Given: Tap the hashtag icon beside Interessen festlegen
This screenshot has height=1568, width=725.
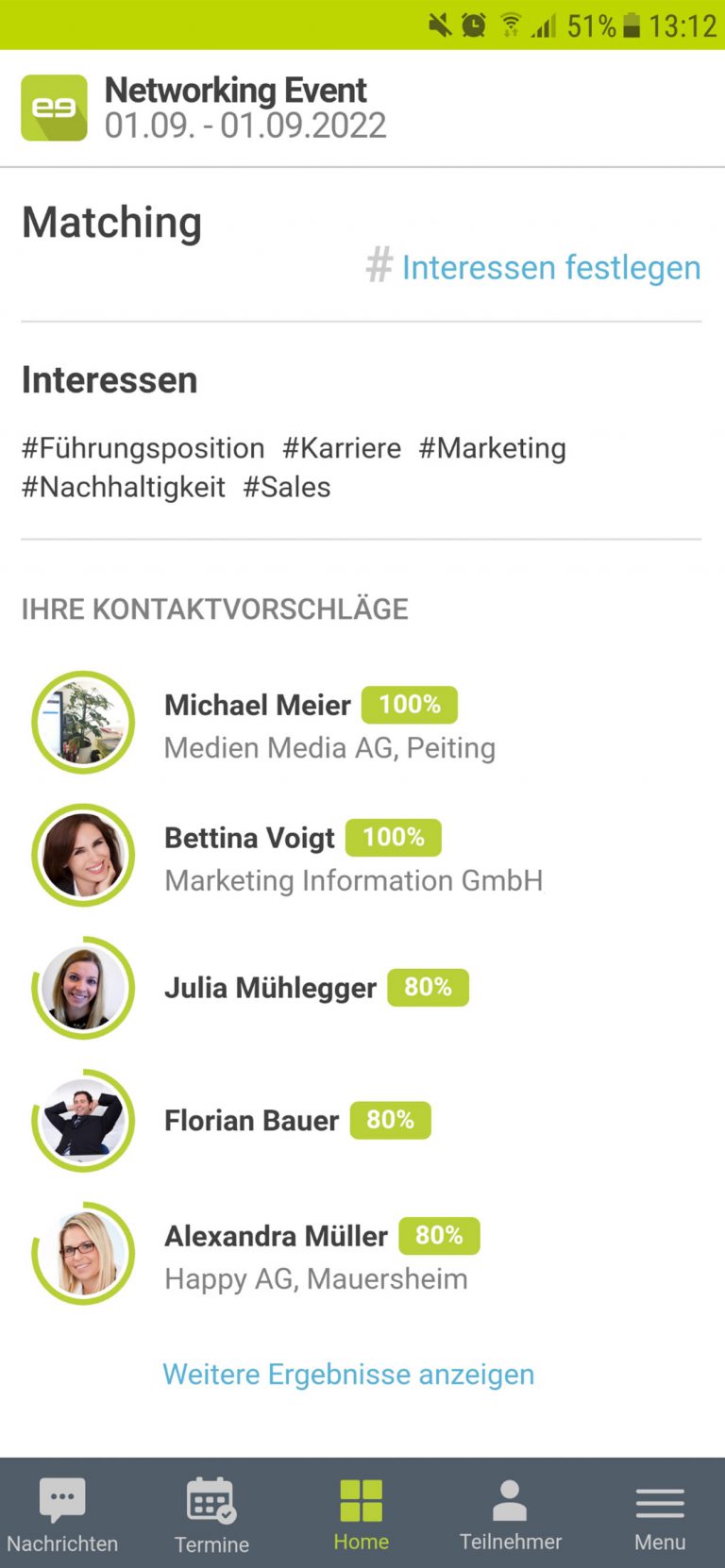Looking at the screenshot, I should (379, 265).
